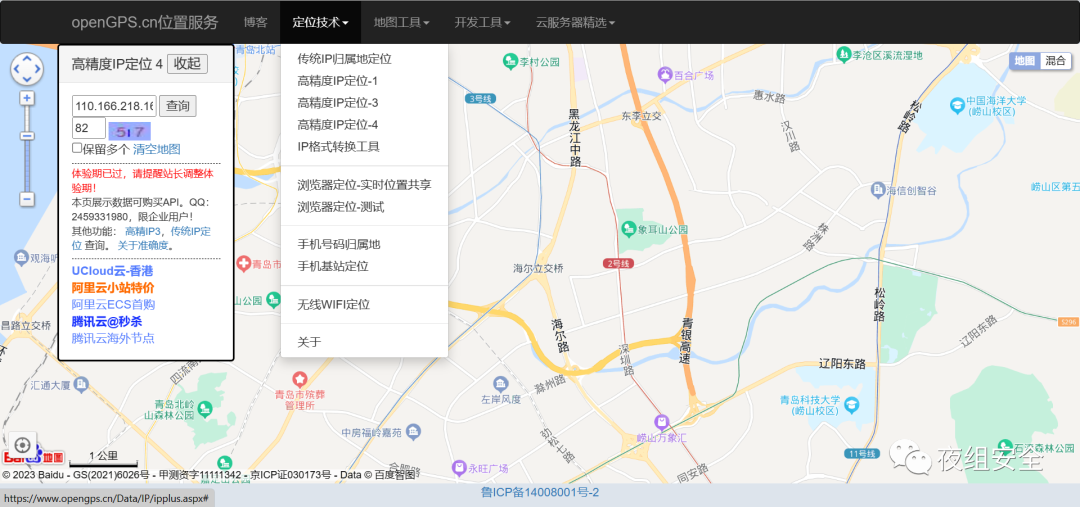The height and width of the screenshot is (507, 1080).
Task: Open the 关于准确度 link
Action: point(143,245)
